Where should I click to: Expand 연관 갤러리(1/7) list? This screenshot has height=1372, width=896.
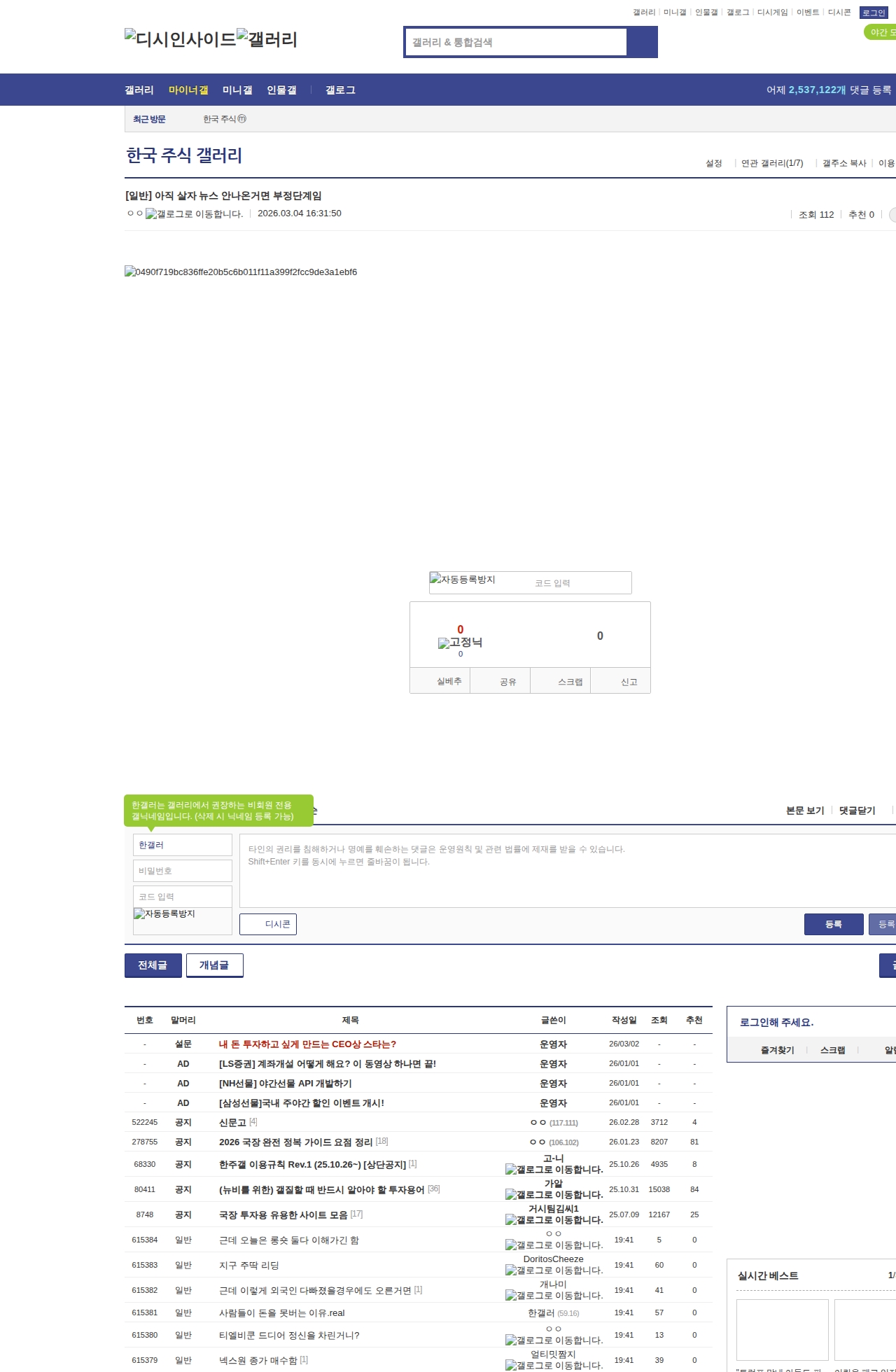(772, 163)
